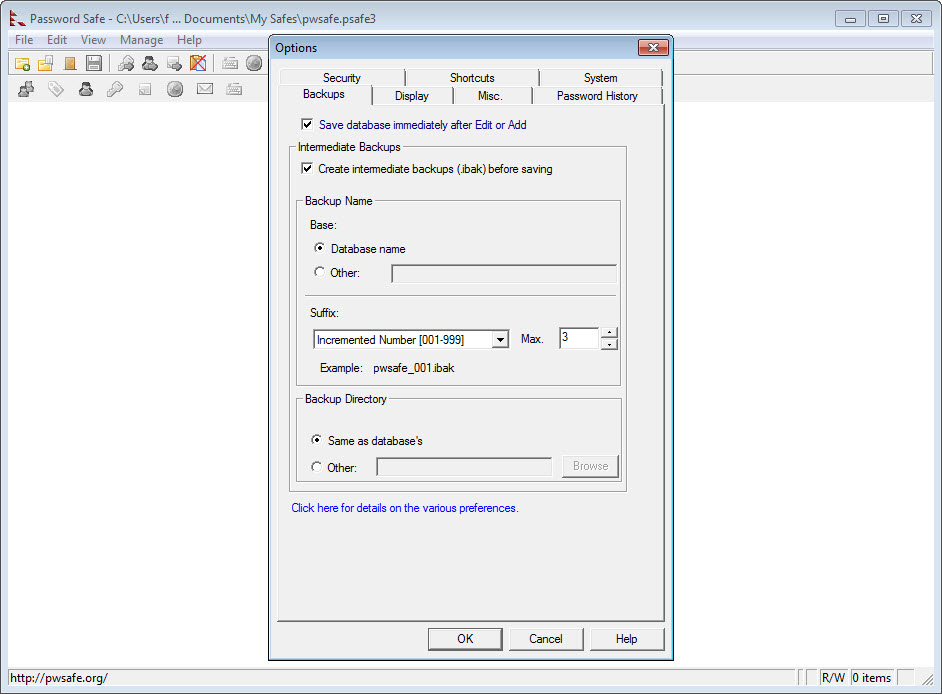This screenshot has height=694, width=942.
Task: Click the http://pwsafe.org/ status bar text
Action: (x=59, y=678)
